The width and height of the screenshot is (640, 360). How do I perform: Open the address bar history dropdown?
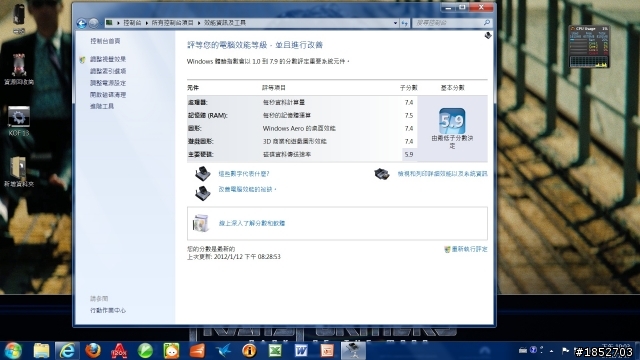coord(395,23)
